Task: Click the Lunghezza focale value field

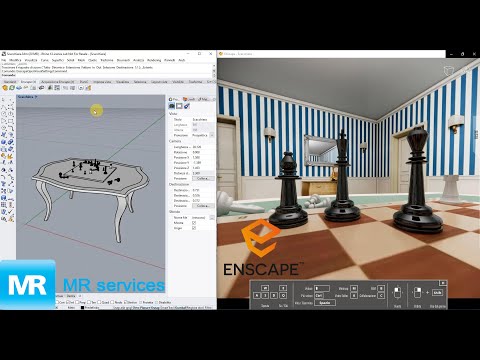Action: (203, 147)
